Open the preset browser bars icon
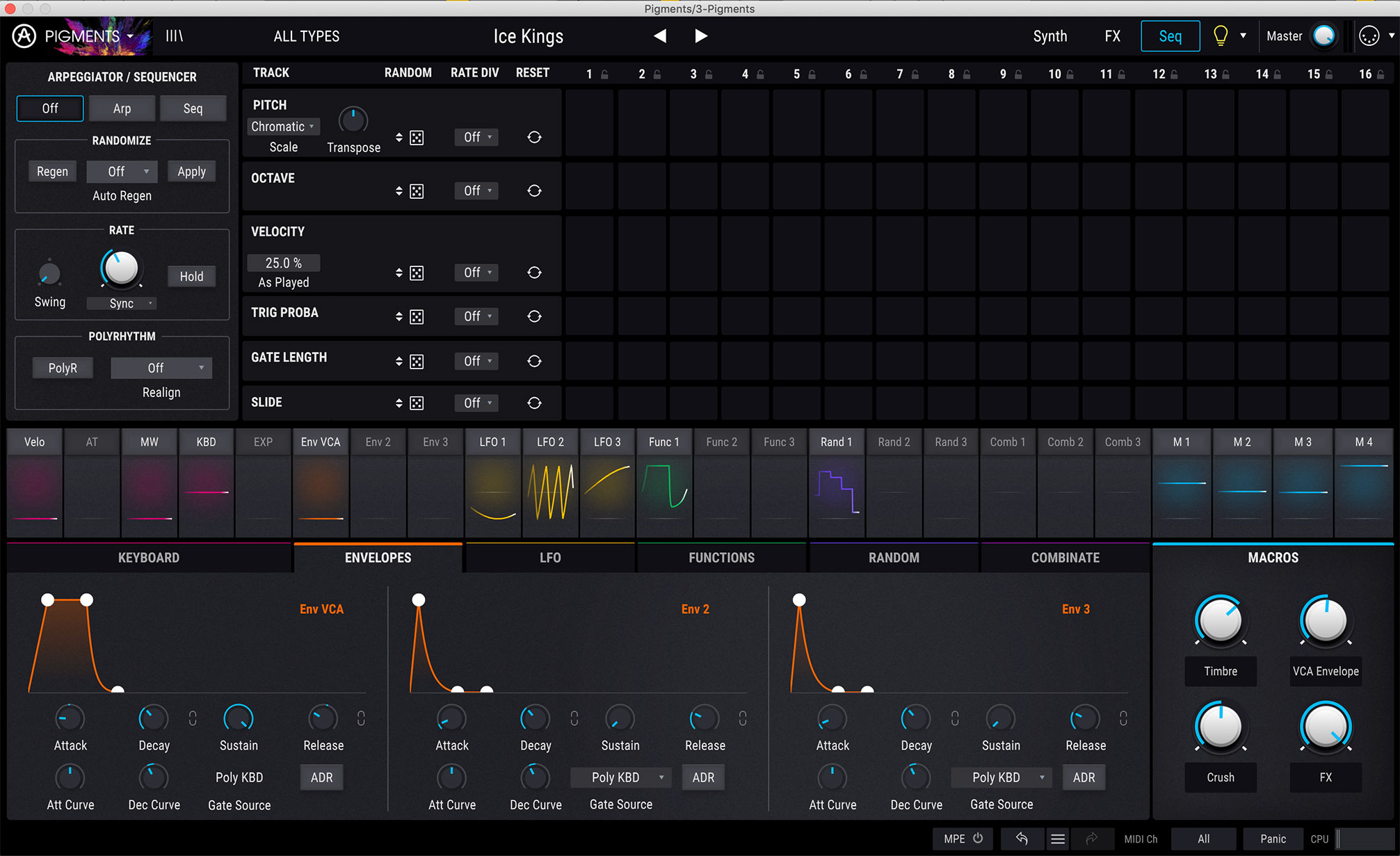Viewport: 1400px width, 856px height. [175, 36]
